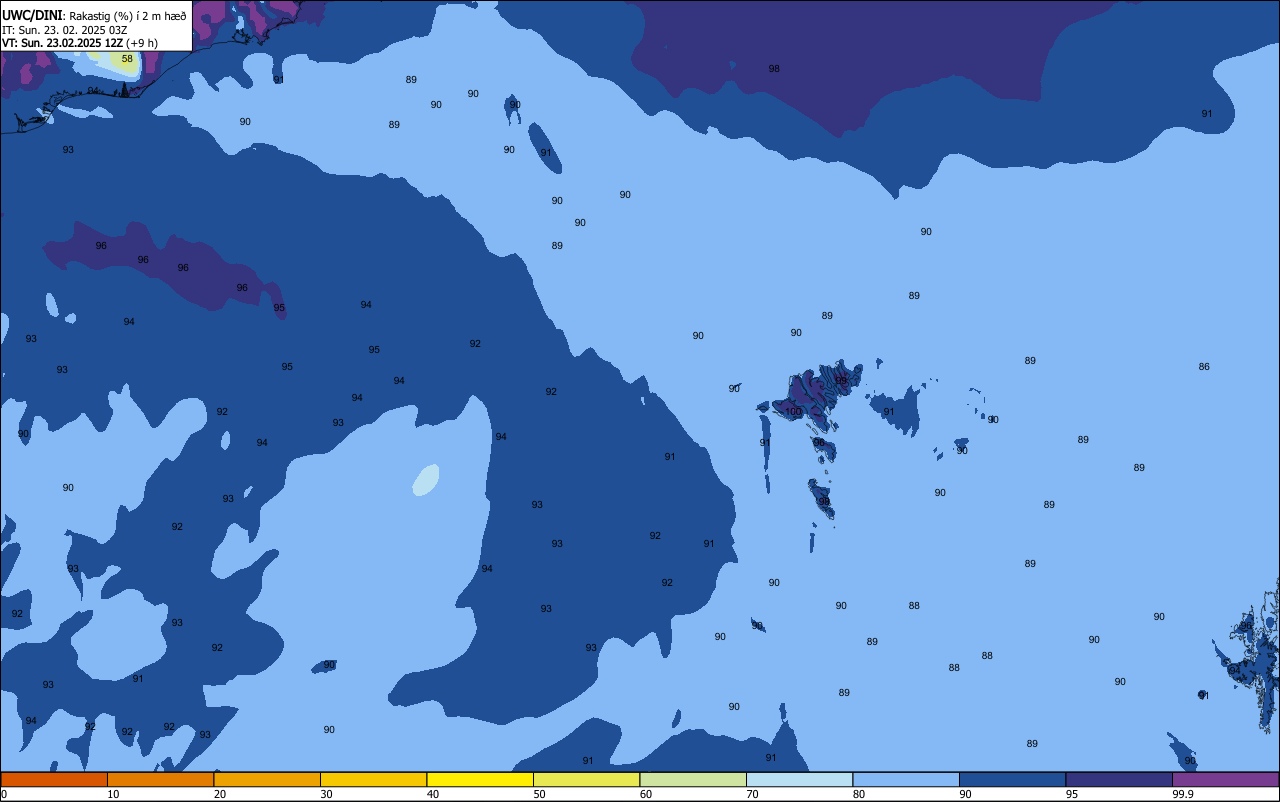Click the humidity value 86 on the map
This screenshot has width=1280, height=802.
[1204, 367]
